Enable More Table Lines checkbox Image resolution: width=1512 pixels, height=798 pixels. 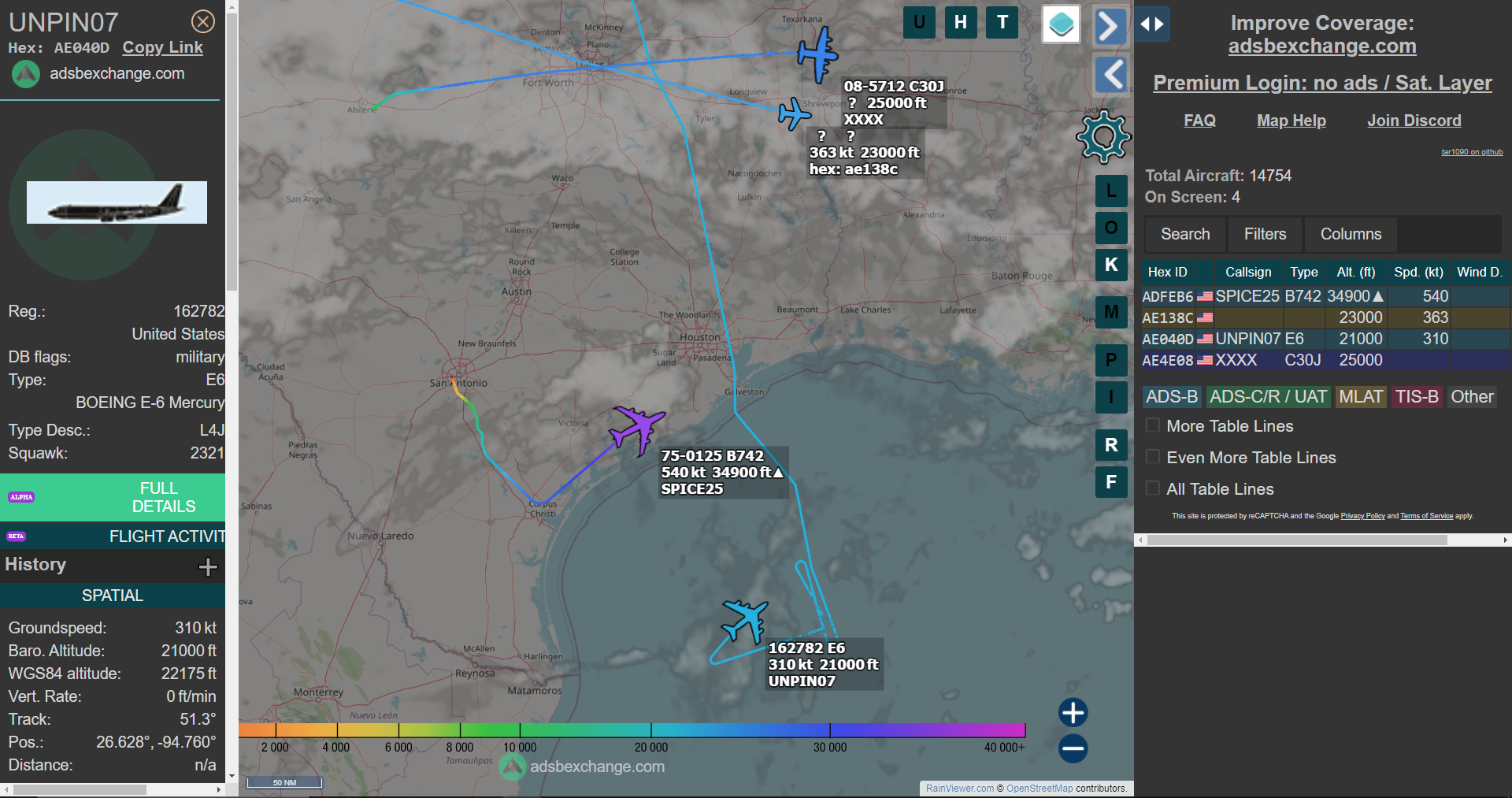[1153, 425]
